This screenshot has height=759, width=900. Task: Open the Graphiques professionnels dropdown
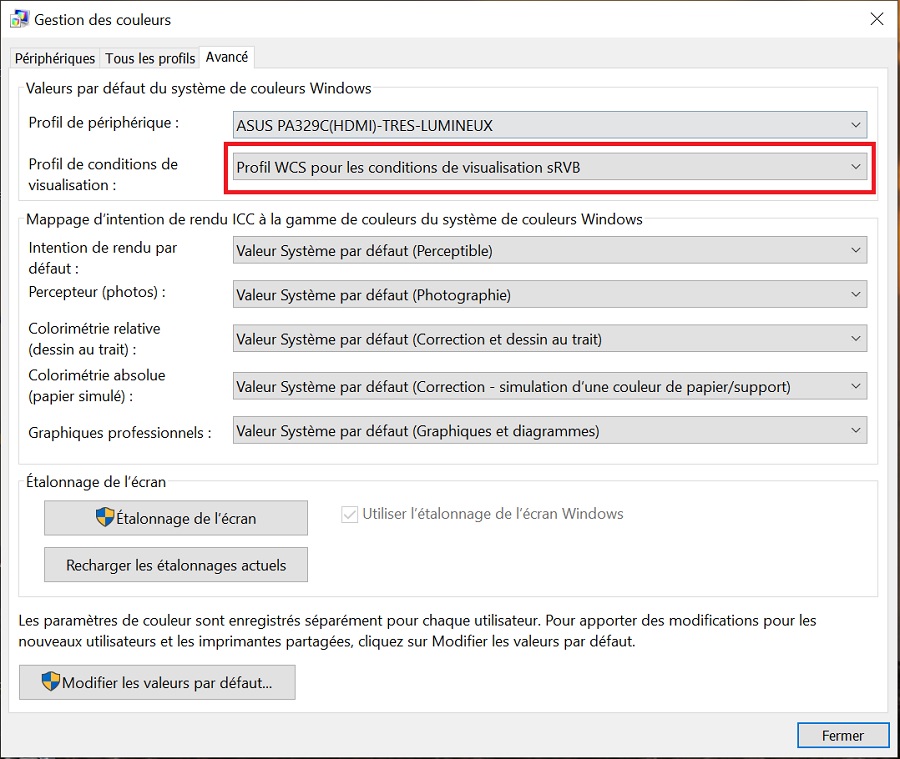(x=549, y=431)
